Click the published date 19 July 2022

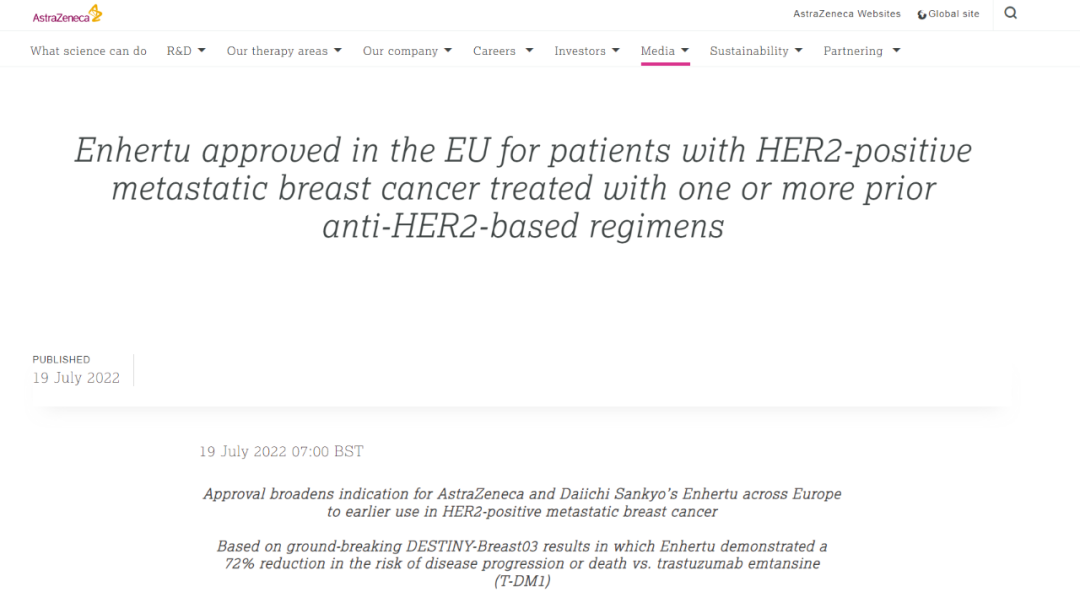(x=76, y=378)
